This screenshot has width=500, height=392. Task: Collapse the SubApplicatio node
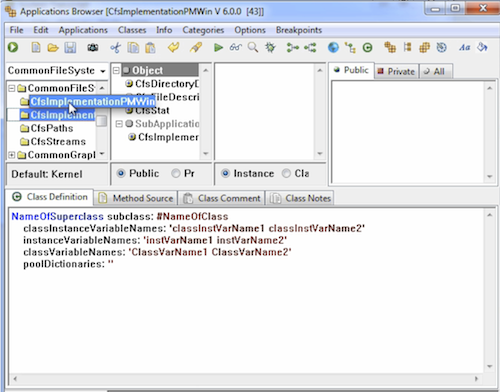pos(119,124)
